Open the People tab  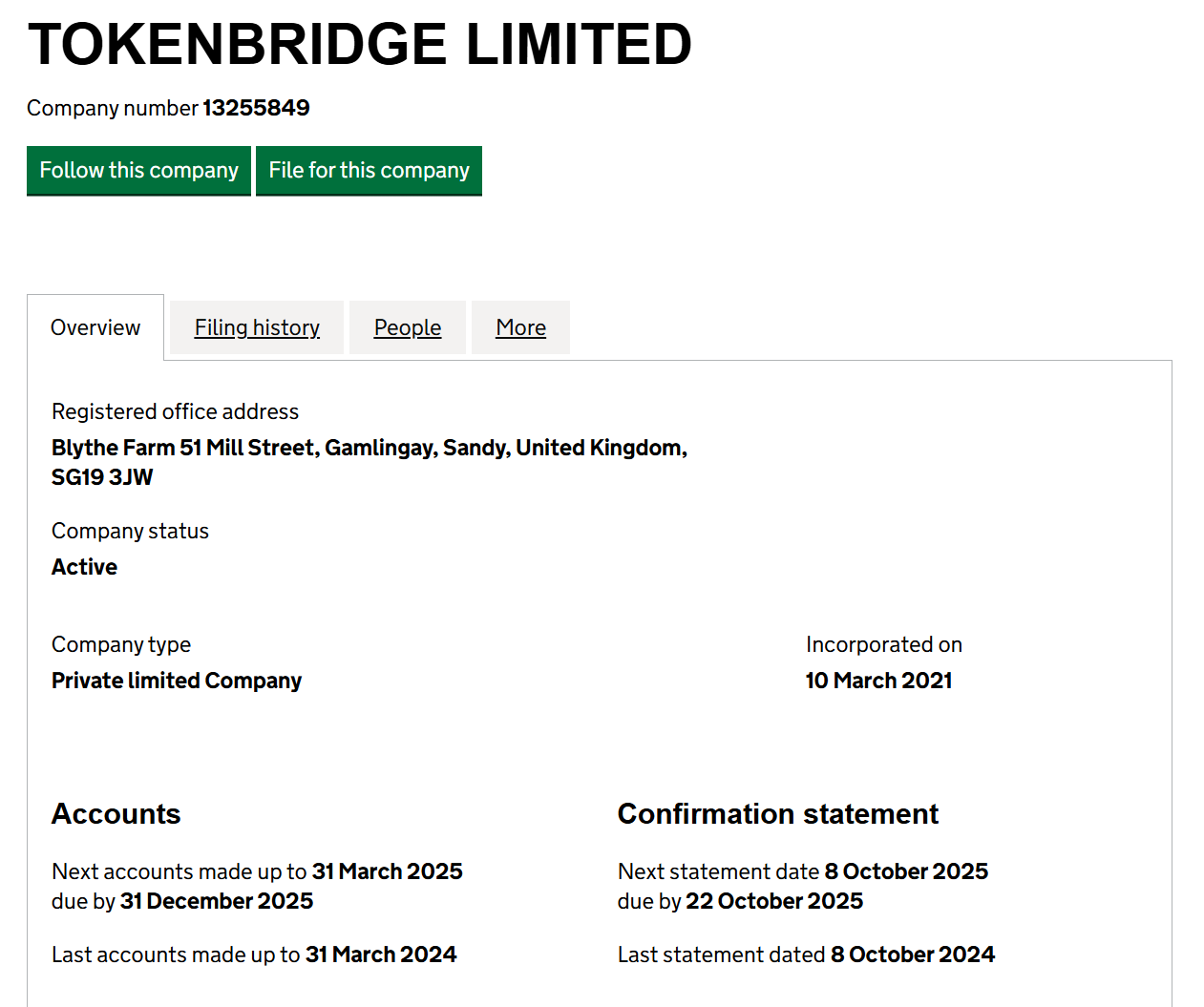408,327
